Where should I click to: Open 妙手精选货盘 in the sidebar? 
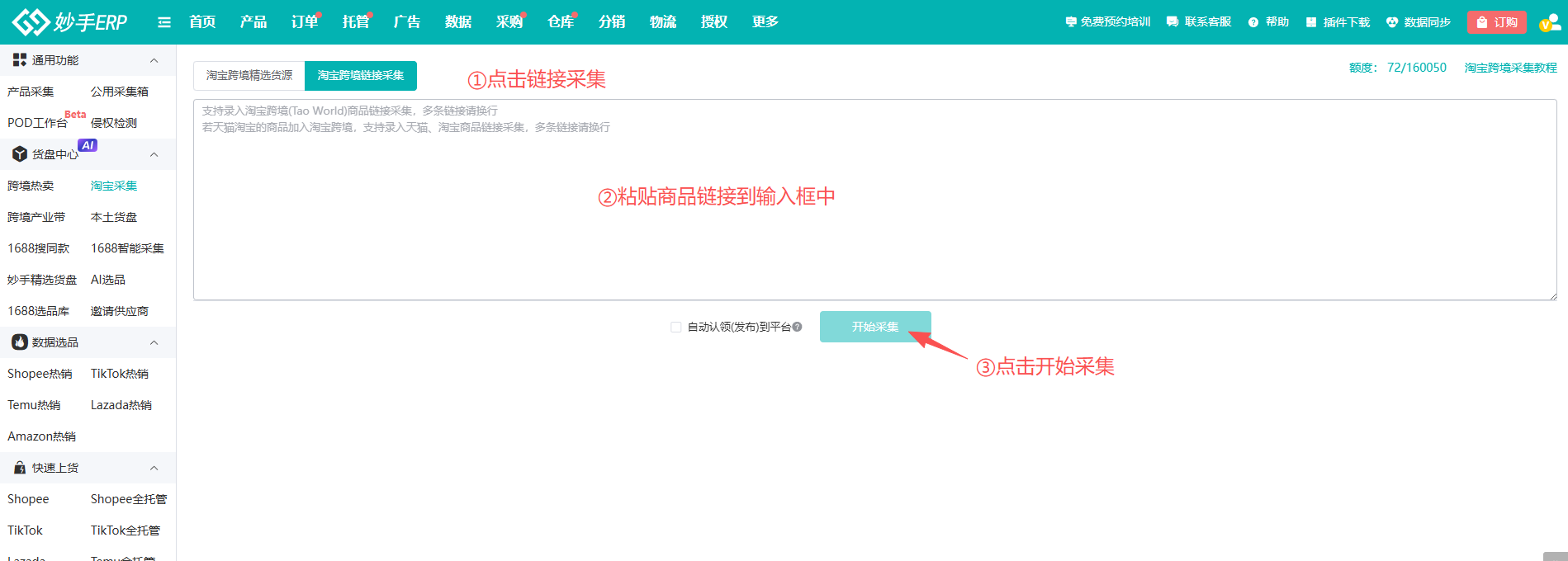tap(42, 280)
